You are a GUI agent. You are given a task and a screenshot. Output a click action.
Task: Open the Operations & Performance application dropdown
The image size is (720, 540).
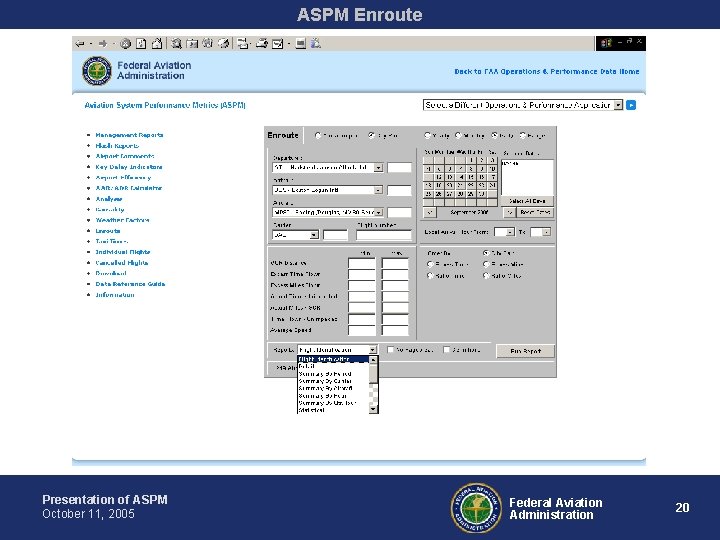click(618, 104)
